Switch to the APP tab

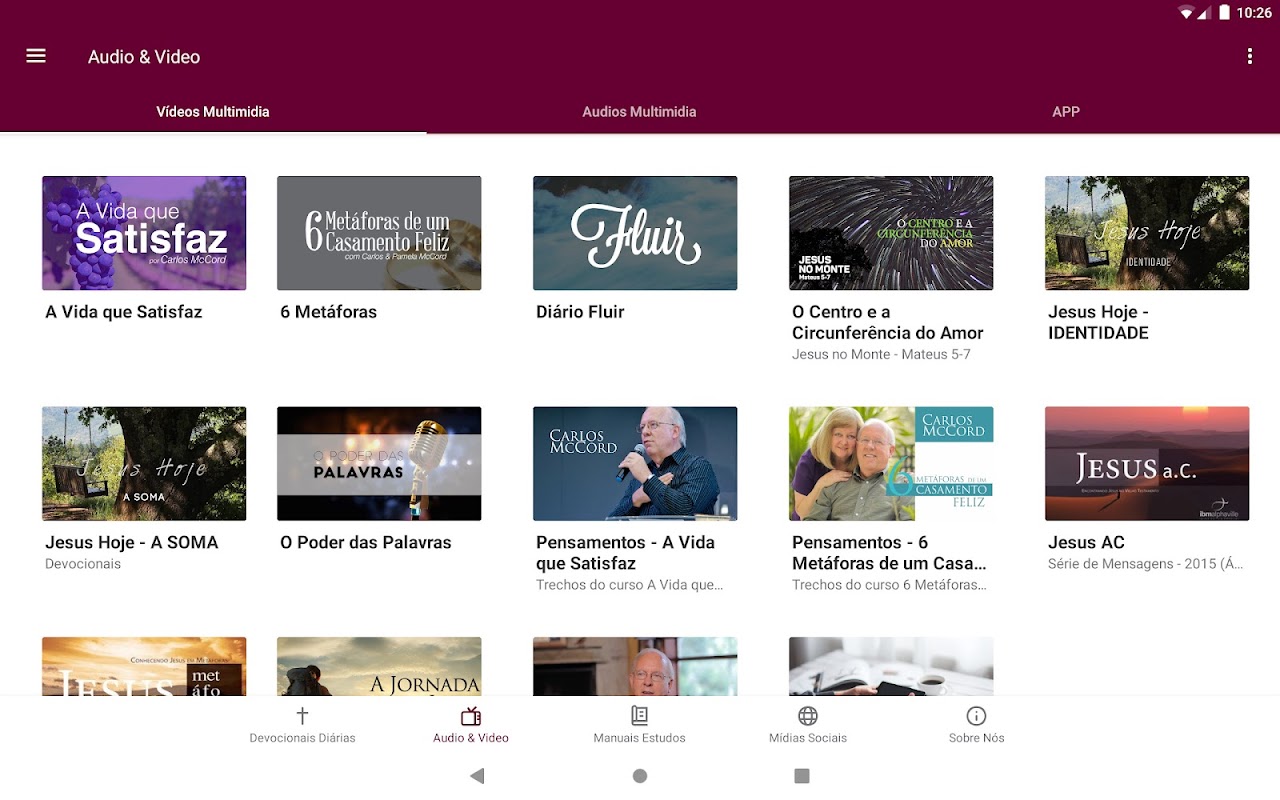pyautogui.click(x=1066, y=112)
